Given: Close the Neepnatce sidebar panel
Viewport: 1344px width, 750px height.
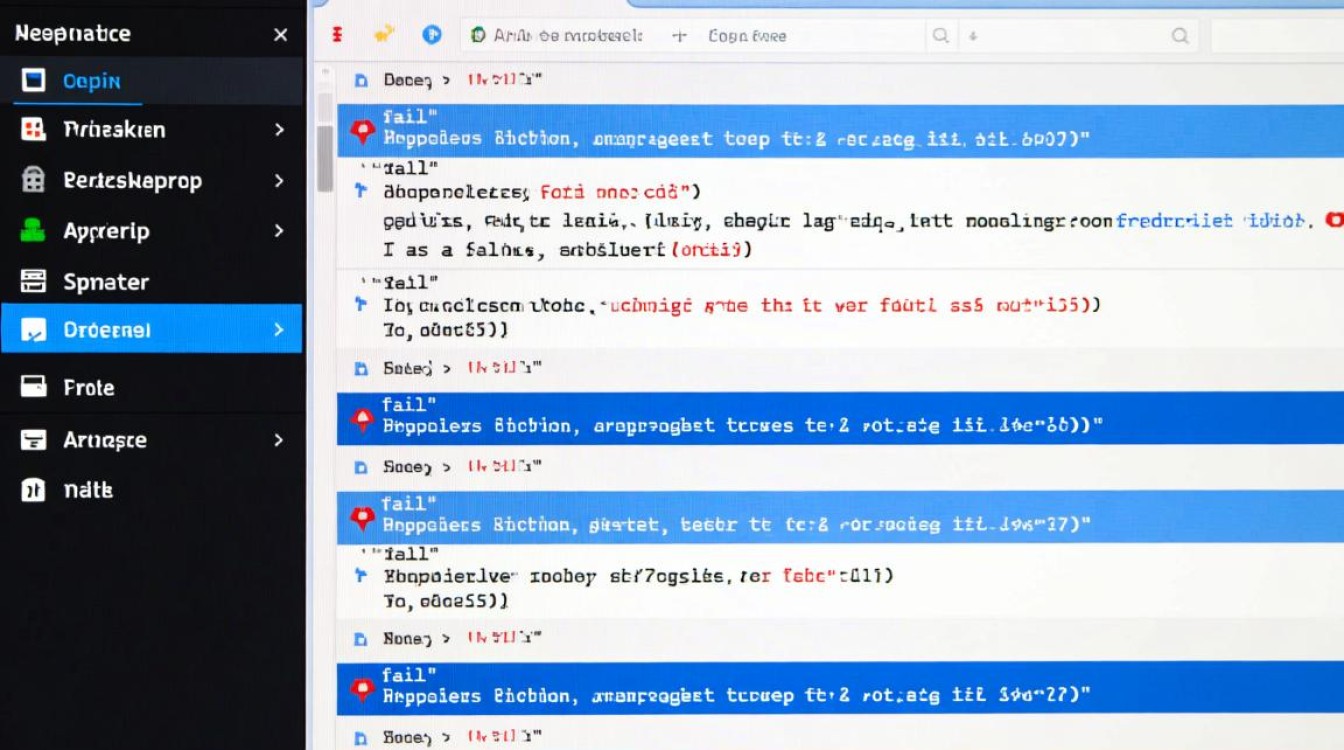Looking at the screenshot, I should pos(281,33).
